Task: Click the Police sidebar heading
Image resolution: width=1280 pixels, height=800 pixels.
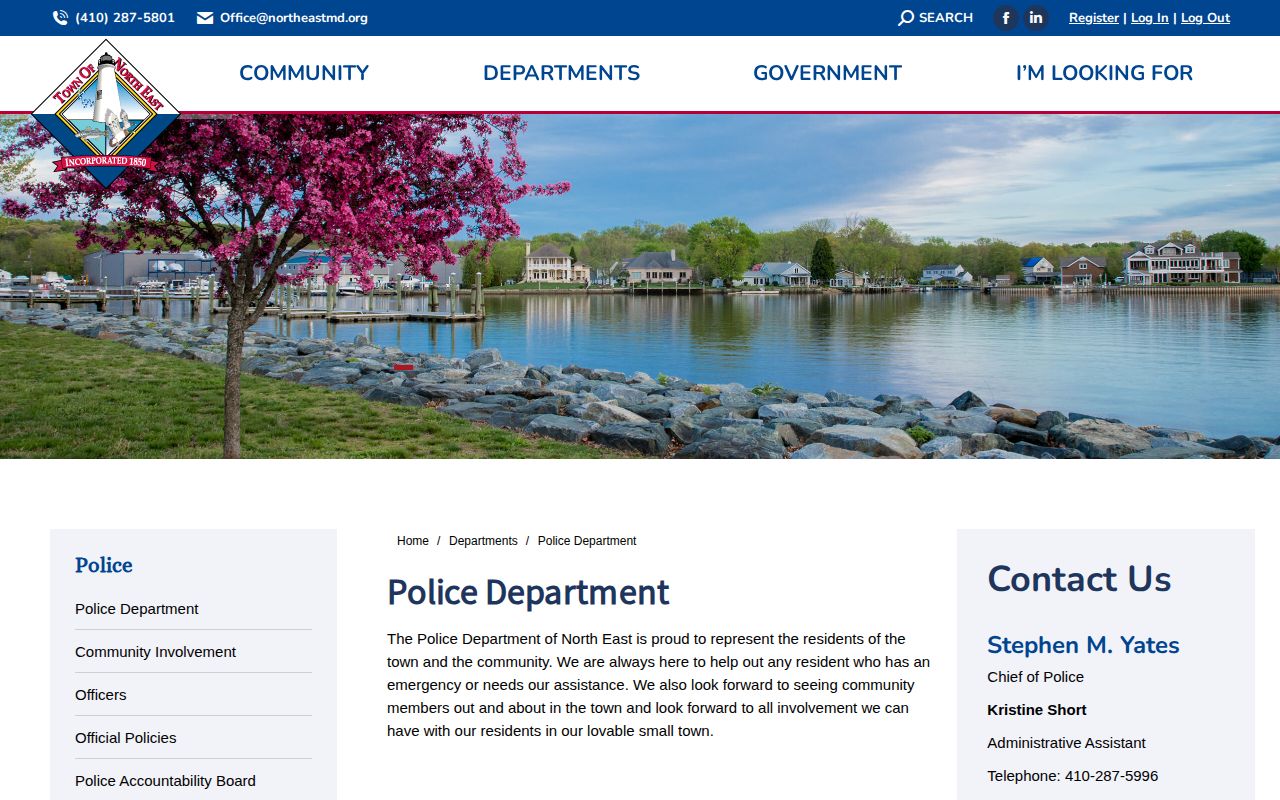Action: tap(104, 565)
